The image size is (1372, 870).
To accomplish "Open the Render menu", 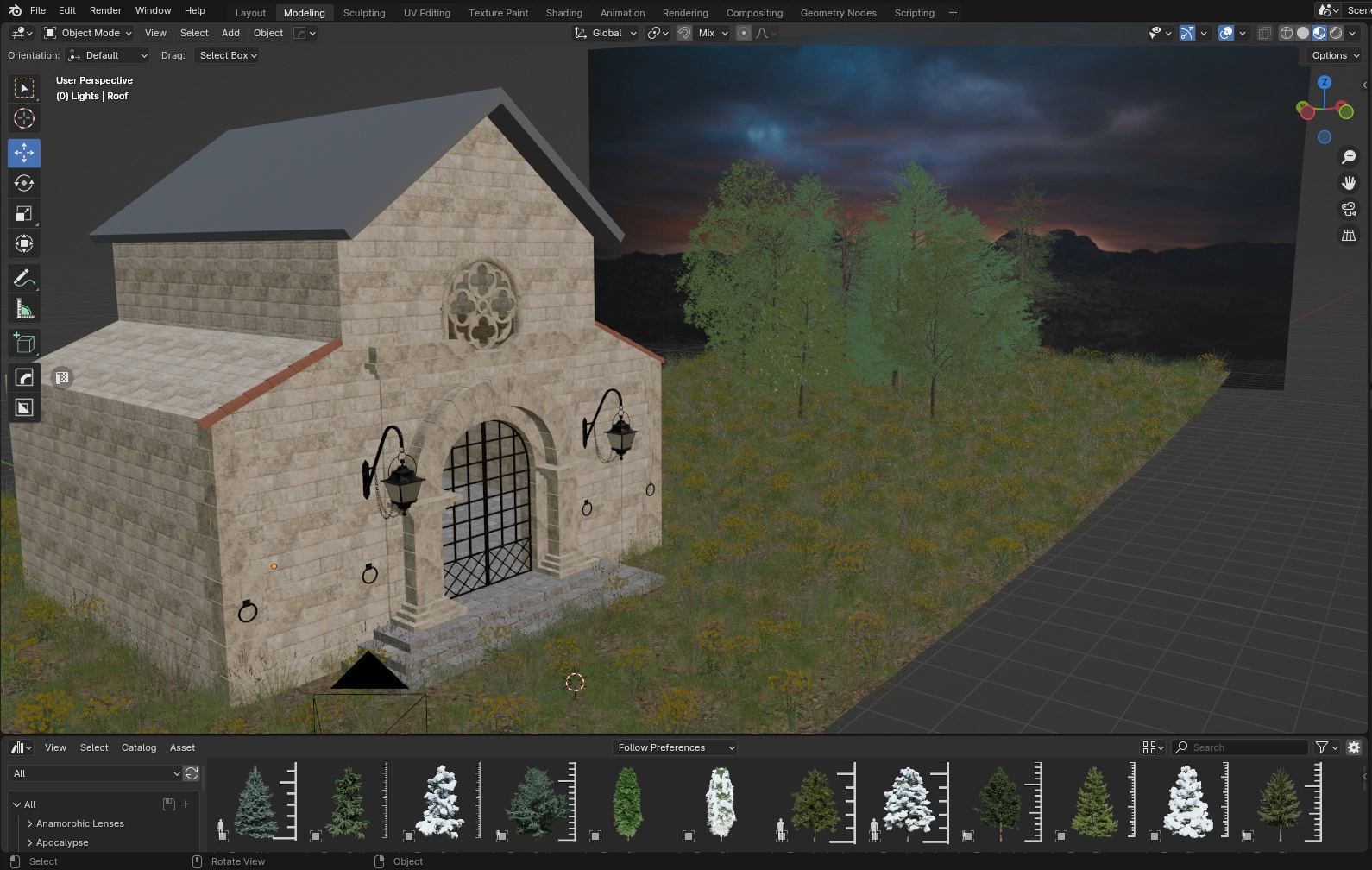I will [x=105, y=10].
